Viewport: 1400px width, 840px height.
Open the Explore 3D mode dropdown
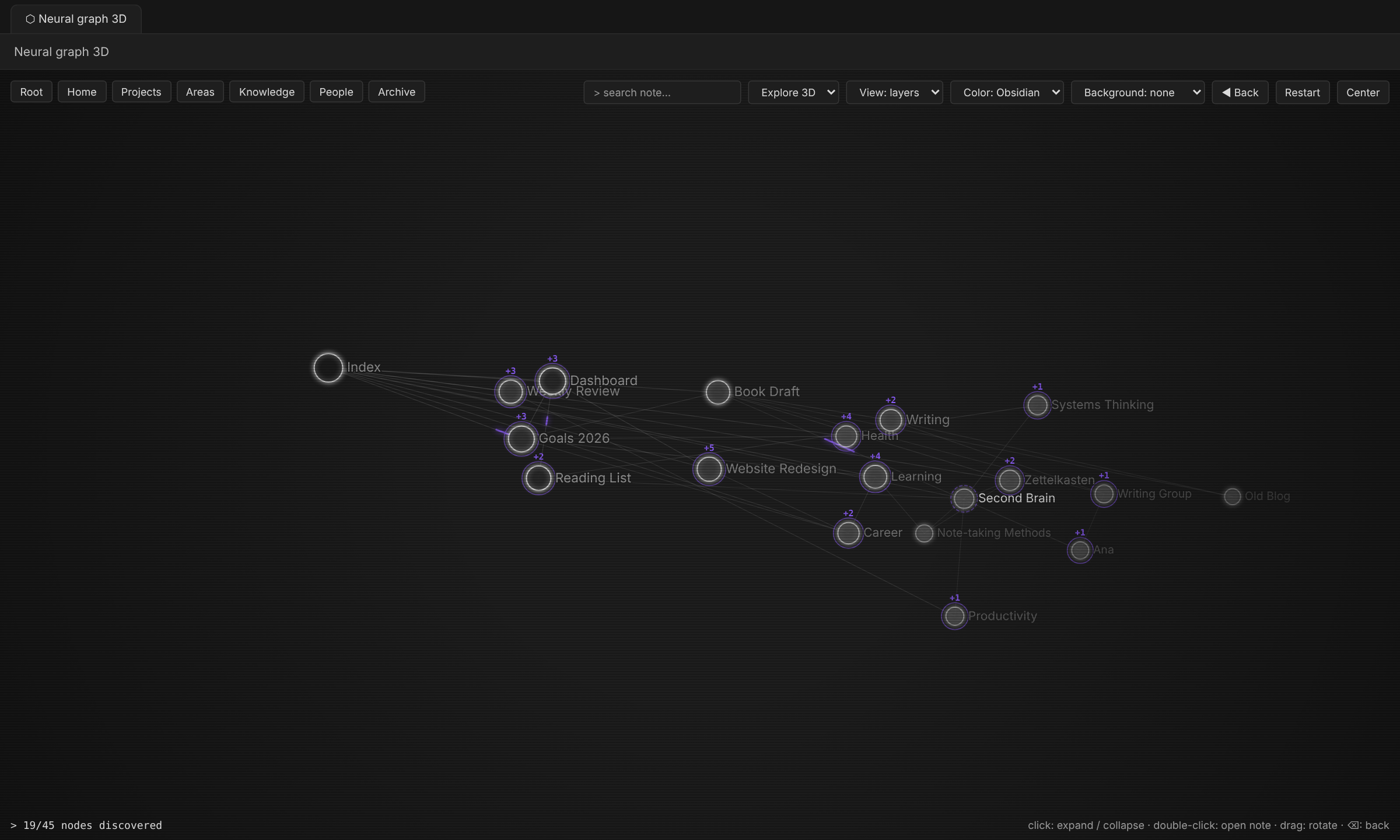pos(793,92)
